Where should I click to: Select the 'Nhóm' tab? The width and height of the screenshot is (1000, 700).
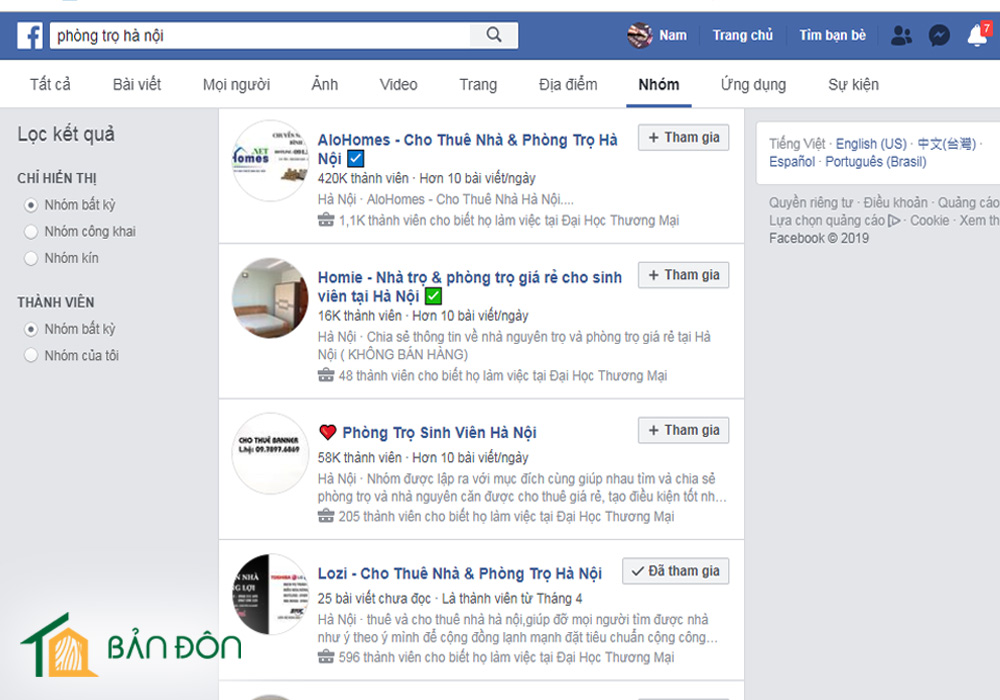click(x=659, y=85)
